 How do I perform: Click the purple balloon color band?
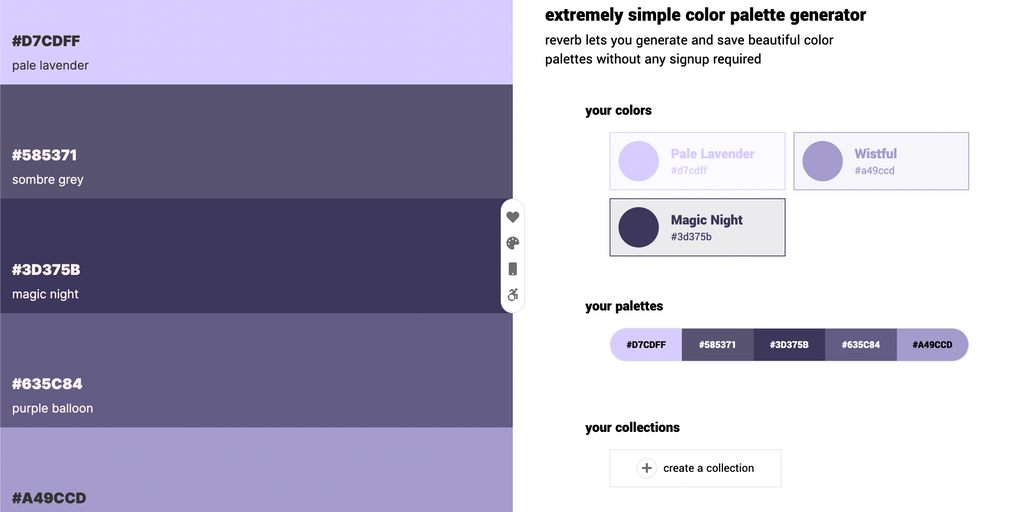pos(256,370)
